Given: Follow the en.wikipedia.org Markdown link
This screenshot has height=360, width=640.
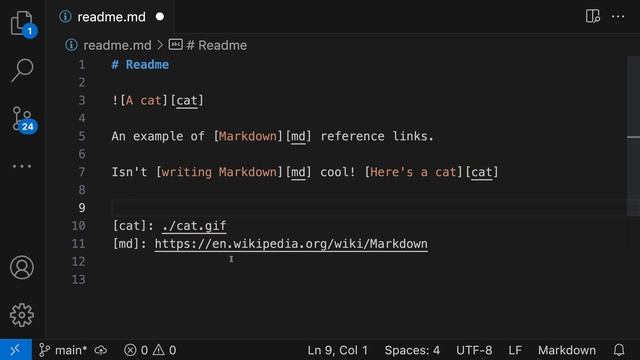Looking at the screenshot, I should pyautogui.click(x=291, y=244).
